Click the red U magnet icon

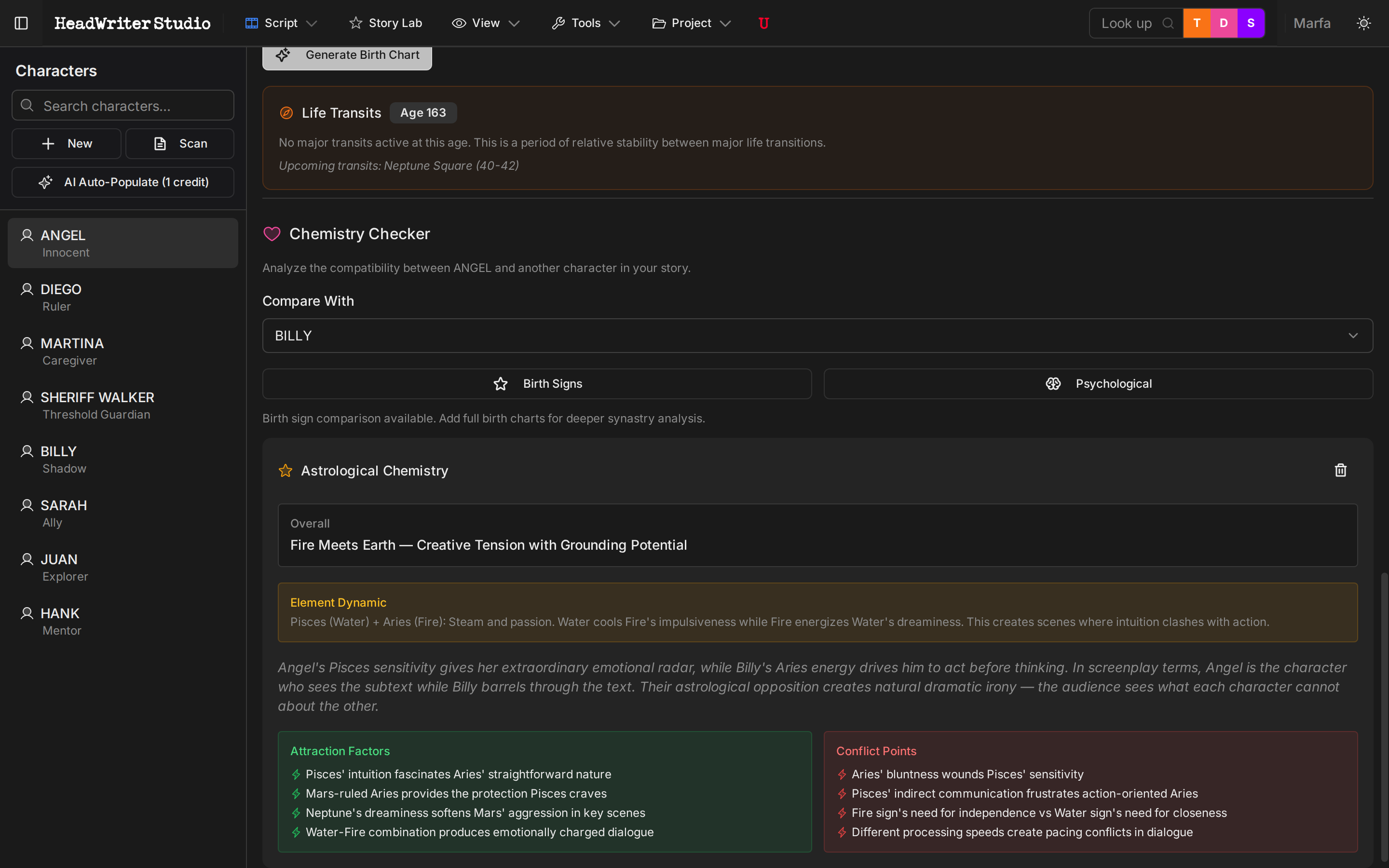click(763, 23)
